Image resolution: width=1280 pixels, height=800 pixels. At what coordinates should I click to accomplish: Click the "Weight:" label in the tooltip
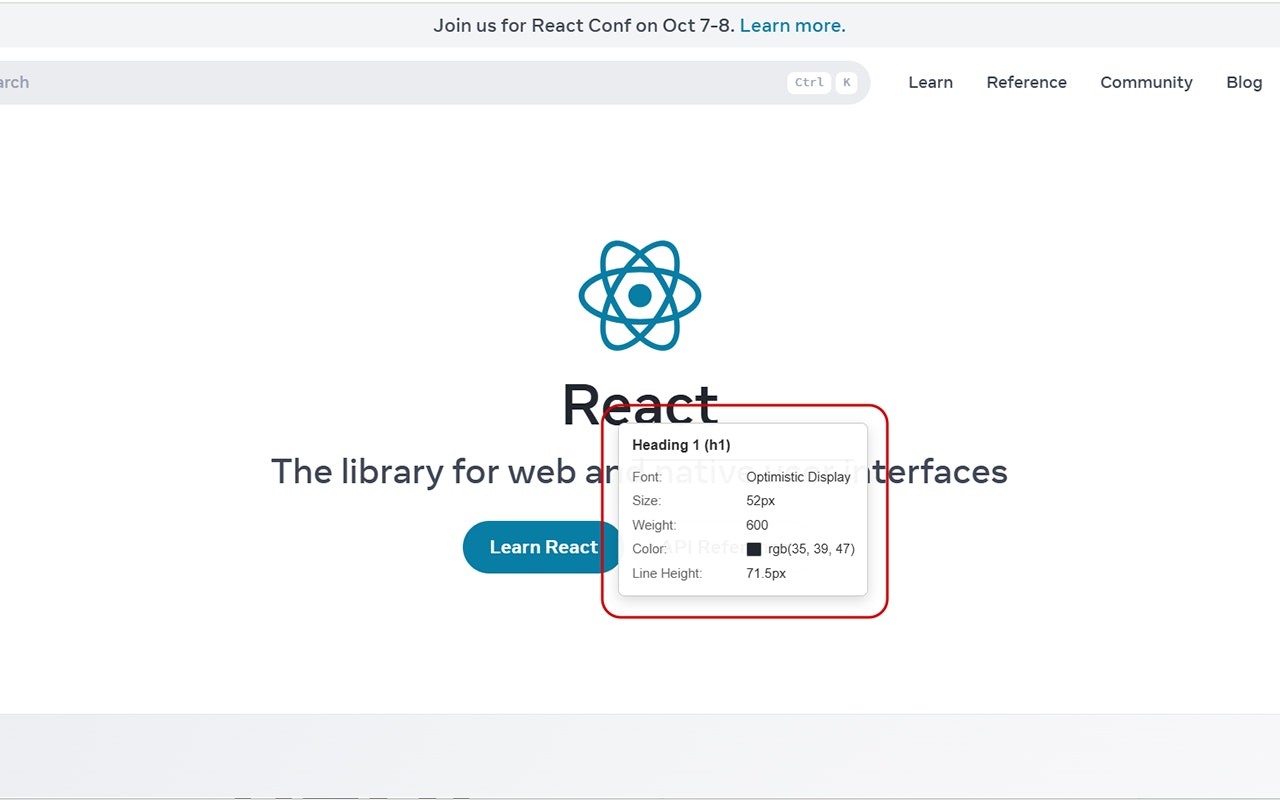(654, 525)
